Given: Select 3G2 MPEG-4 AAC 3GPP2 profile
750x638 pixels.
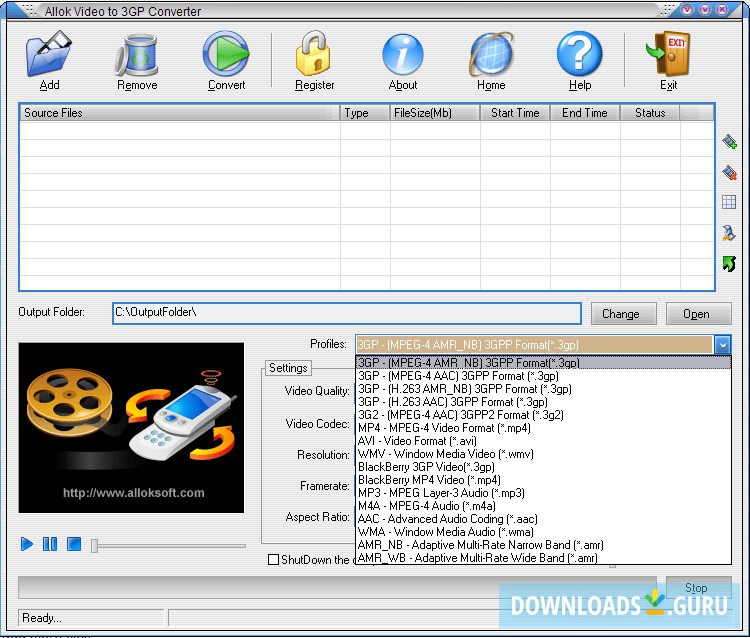Looking at the screenshot, I should point(543,415).
